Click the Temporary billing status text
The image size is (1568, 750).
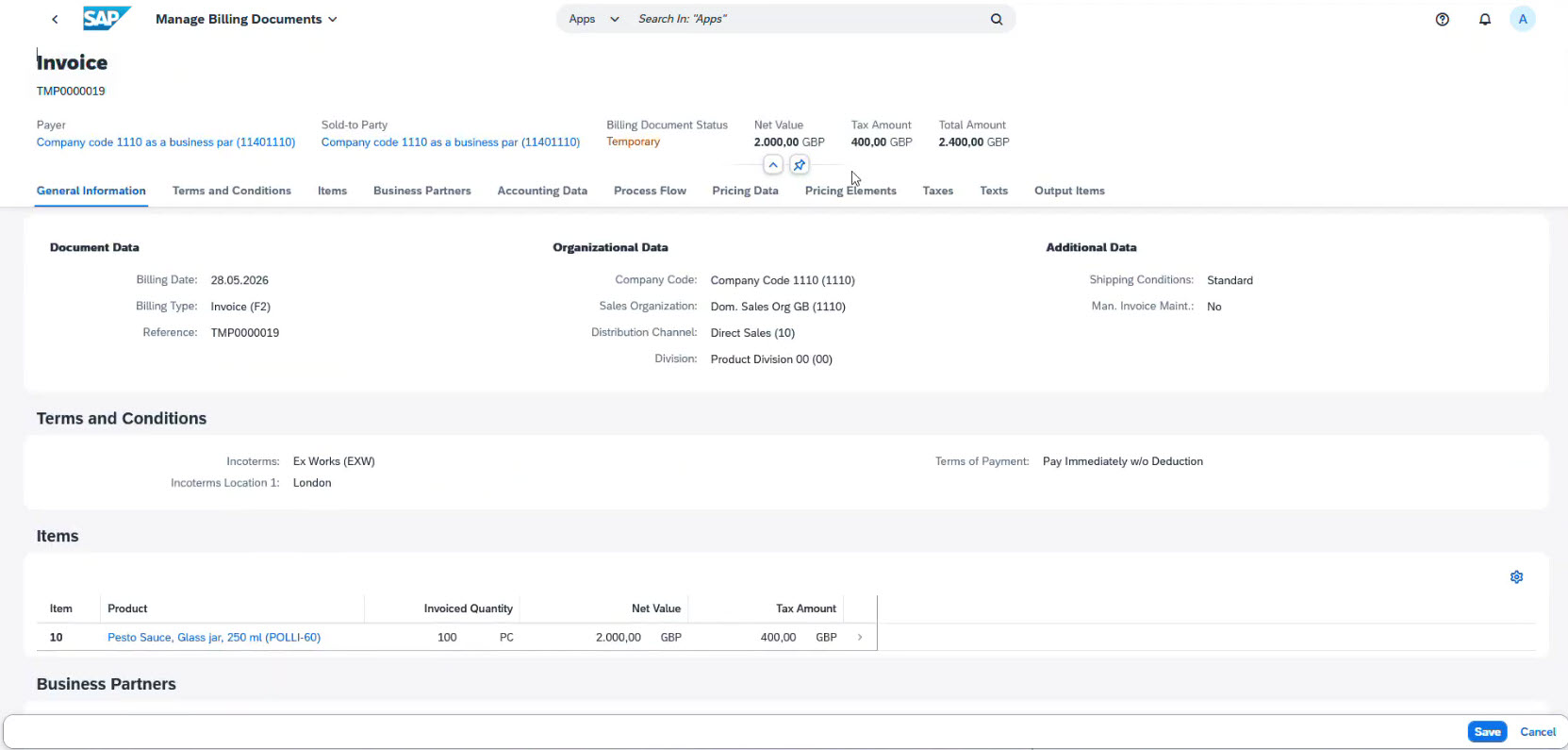634,142
